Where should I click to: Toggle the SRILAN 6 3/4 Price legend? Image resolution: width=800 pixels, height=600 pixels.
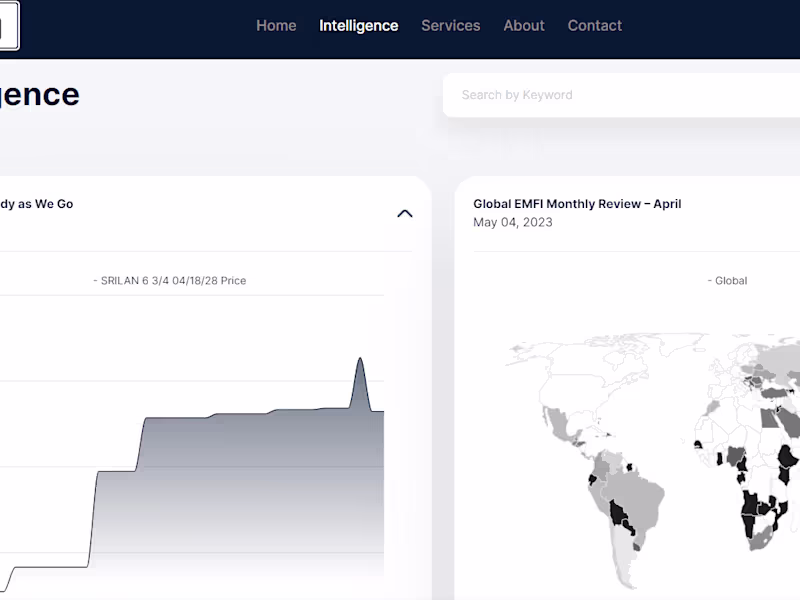point(169,281)
